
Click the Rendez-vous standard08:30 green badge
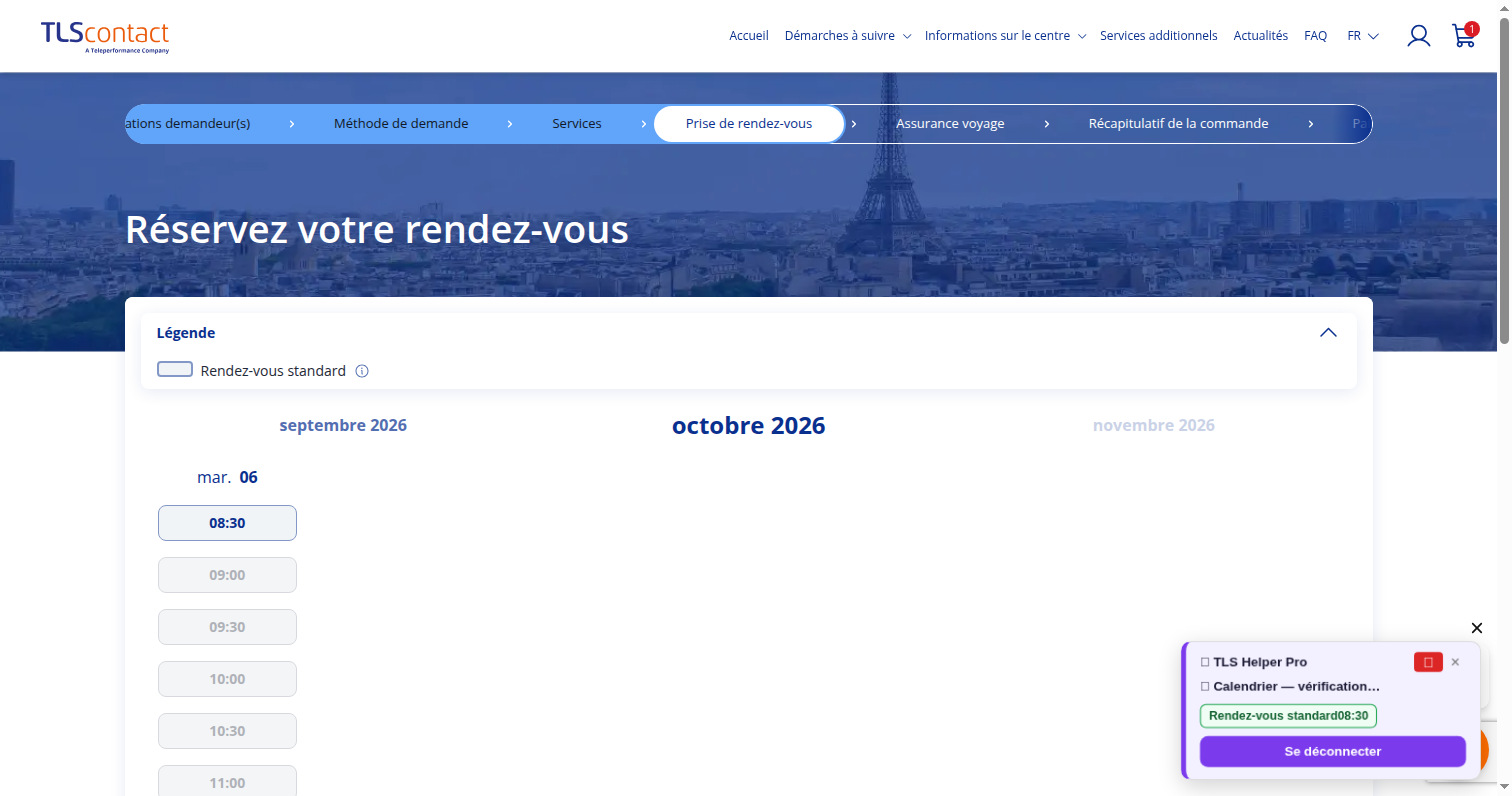(1288, 716)
